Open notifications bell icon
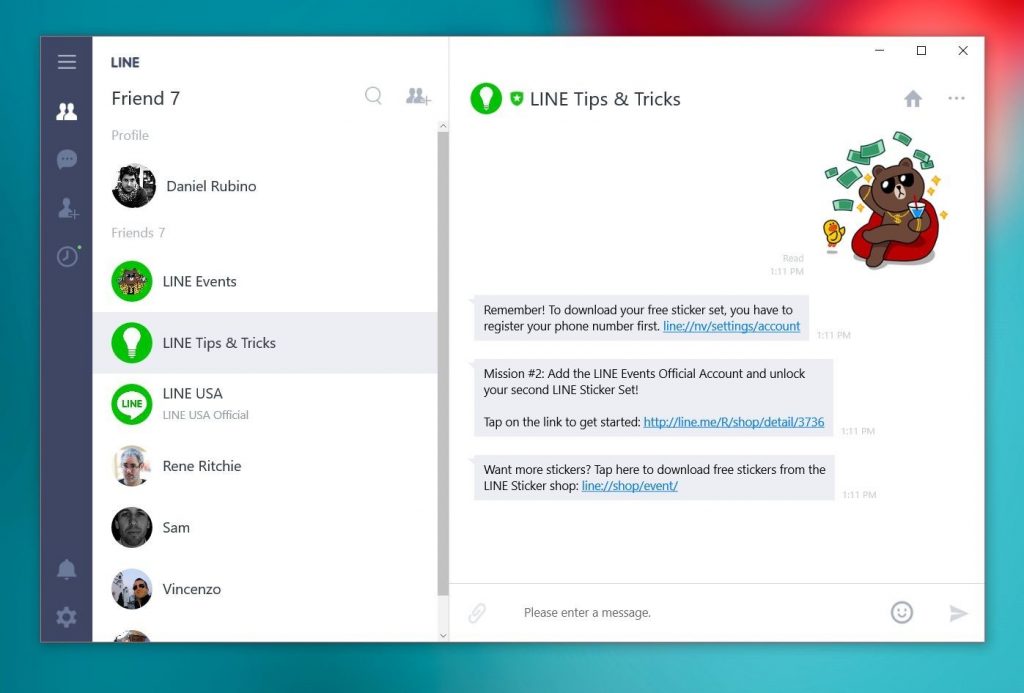Viewport: 1024px width, 693px height. [x=67, y=569]
